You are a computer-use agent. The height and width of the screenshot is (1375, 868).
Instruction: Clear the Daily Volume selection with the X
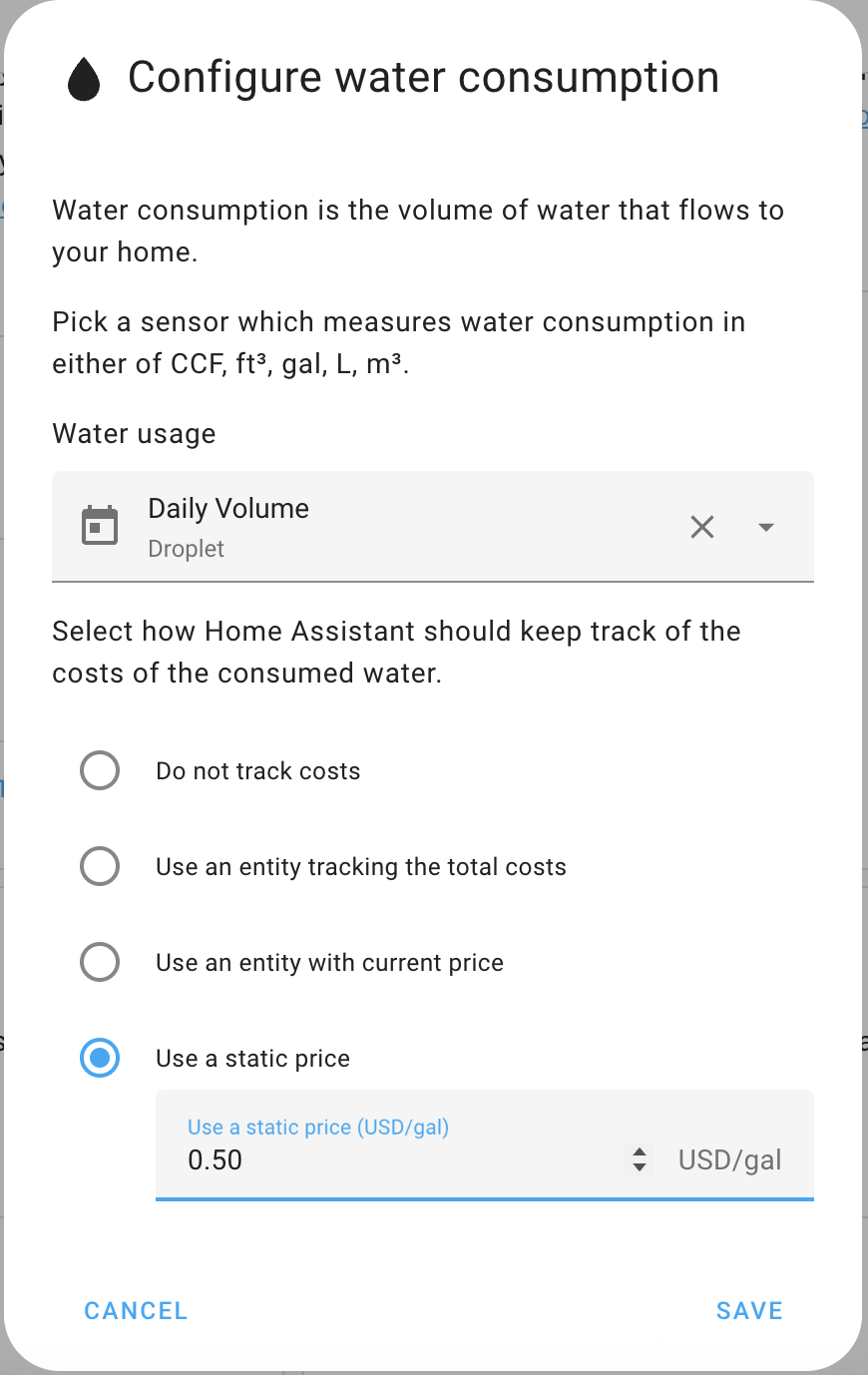point(701,527)
